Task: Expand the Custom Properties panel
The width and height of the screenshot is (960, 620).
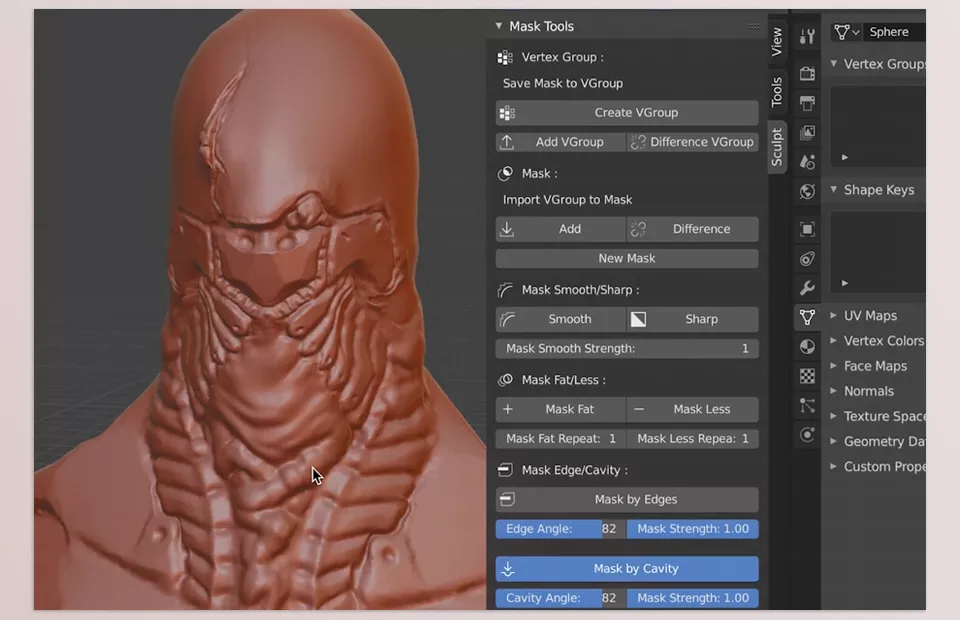Action: (x=834, y=466)
